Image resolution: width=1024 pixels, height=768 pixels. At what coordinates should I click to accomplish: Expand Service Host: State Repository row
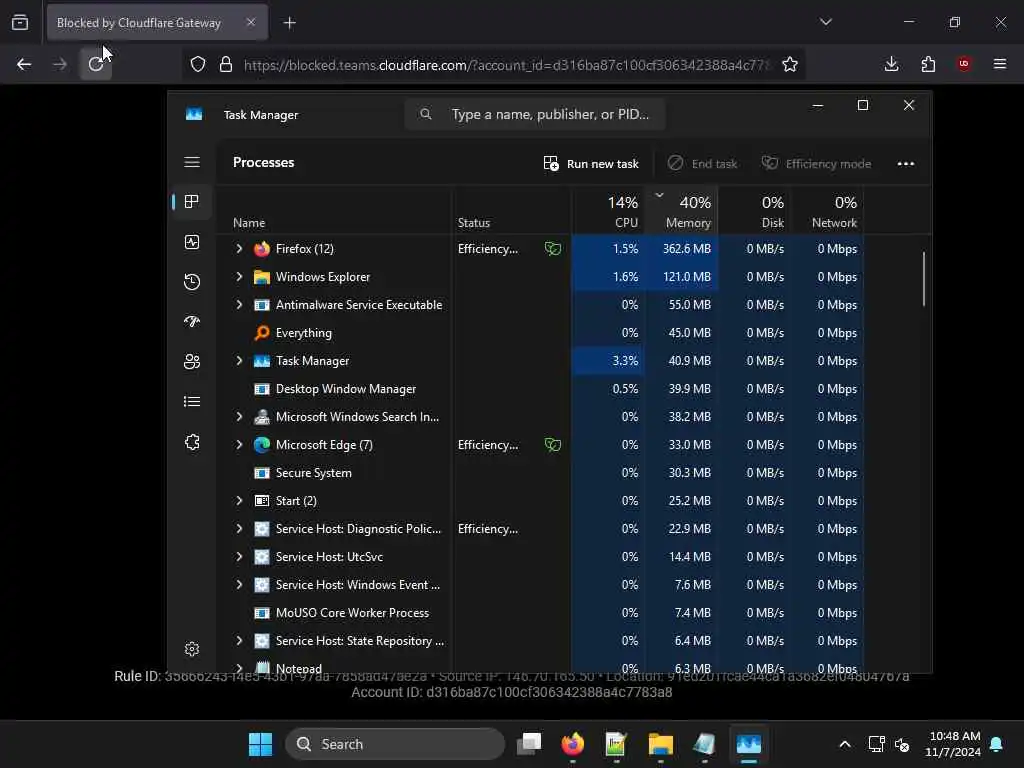[239, 641]
